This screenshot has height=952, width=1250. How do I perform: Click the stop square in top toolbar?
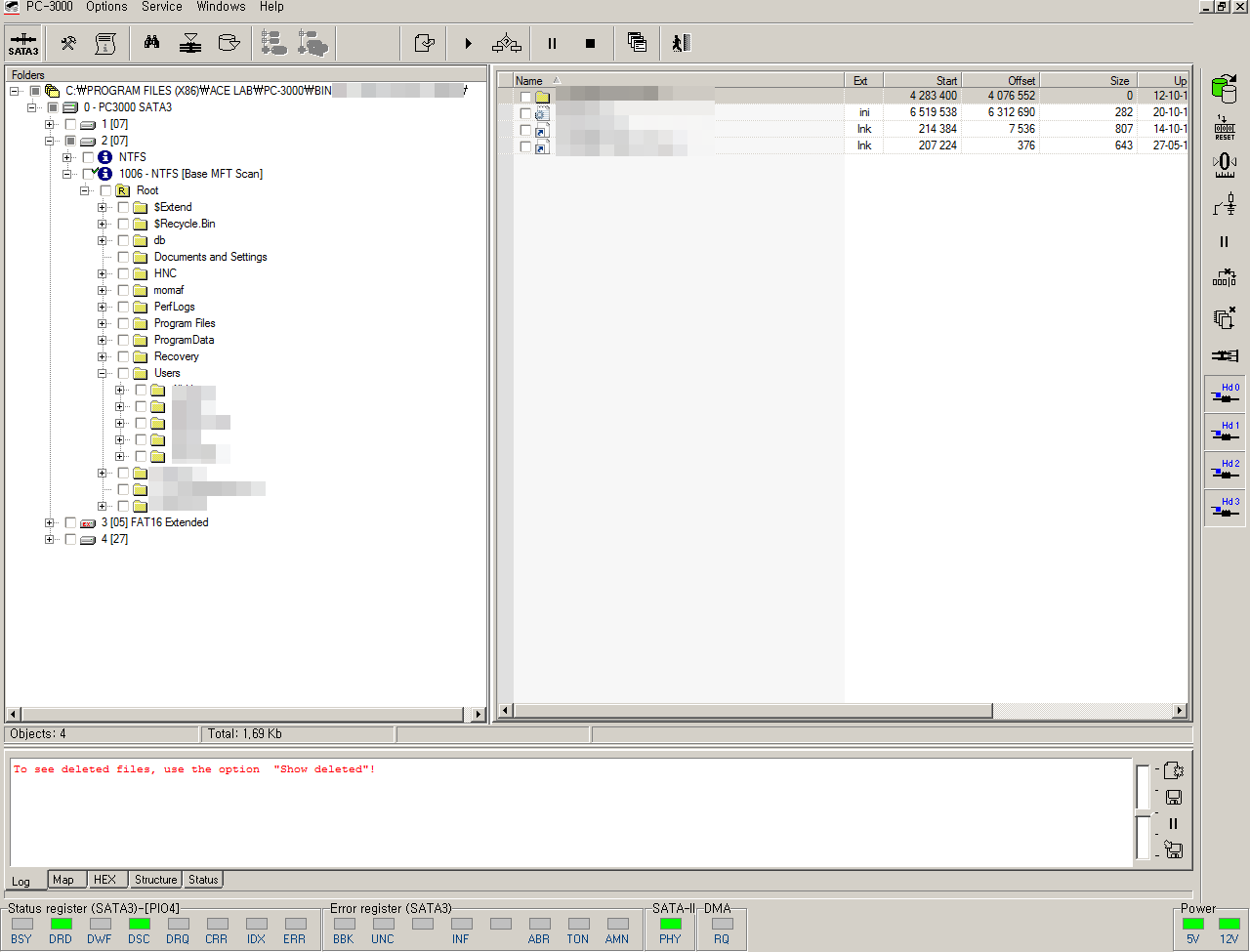590,43
